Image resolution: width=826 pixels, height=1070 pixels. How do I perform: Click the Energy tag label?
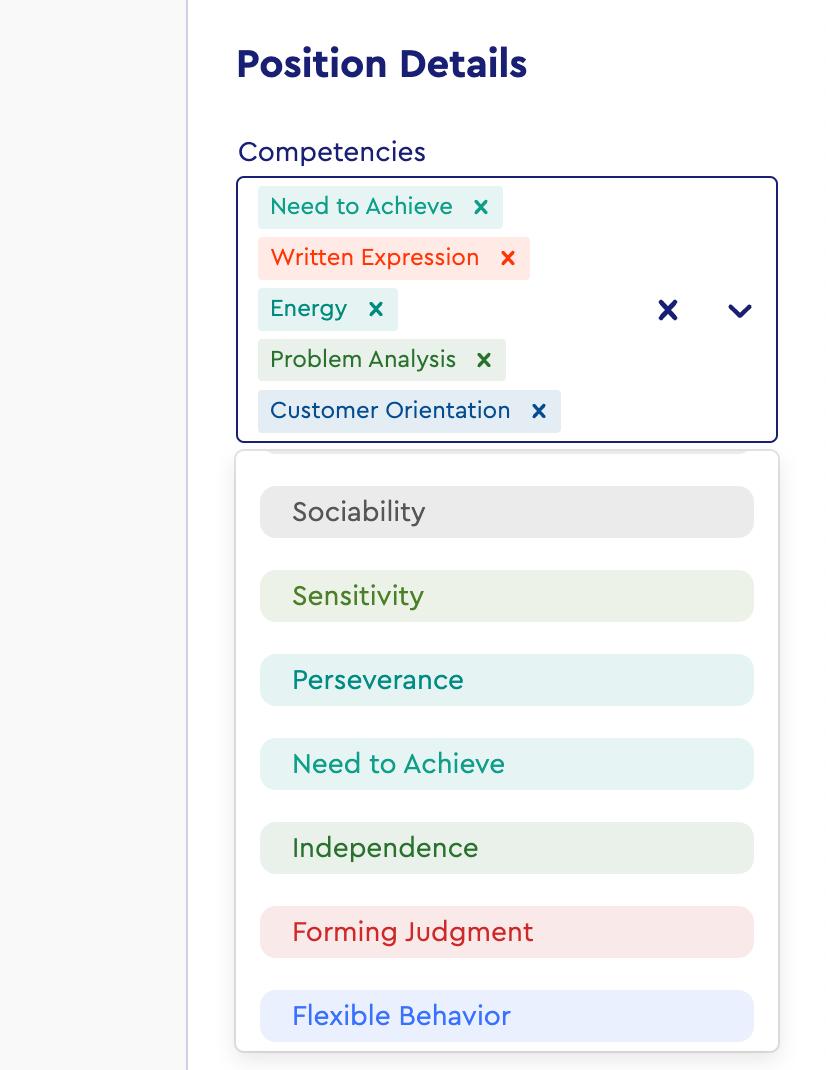(x=309, y=309)
